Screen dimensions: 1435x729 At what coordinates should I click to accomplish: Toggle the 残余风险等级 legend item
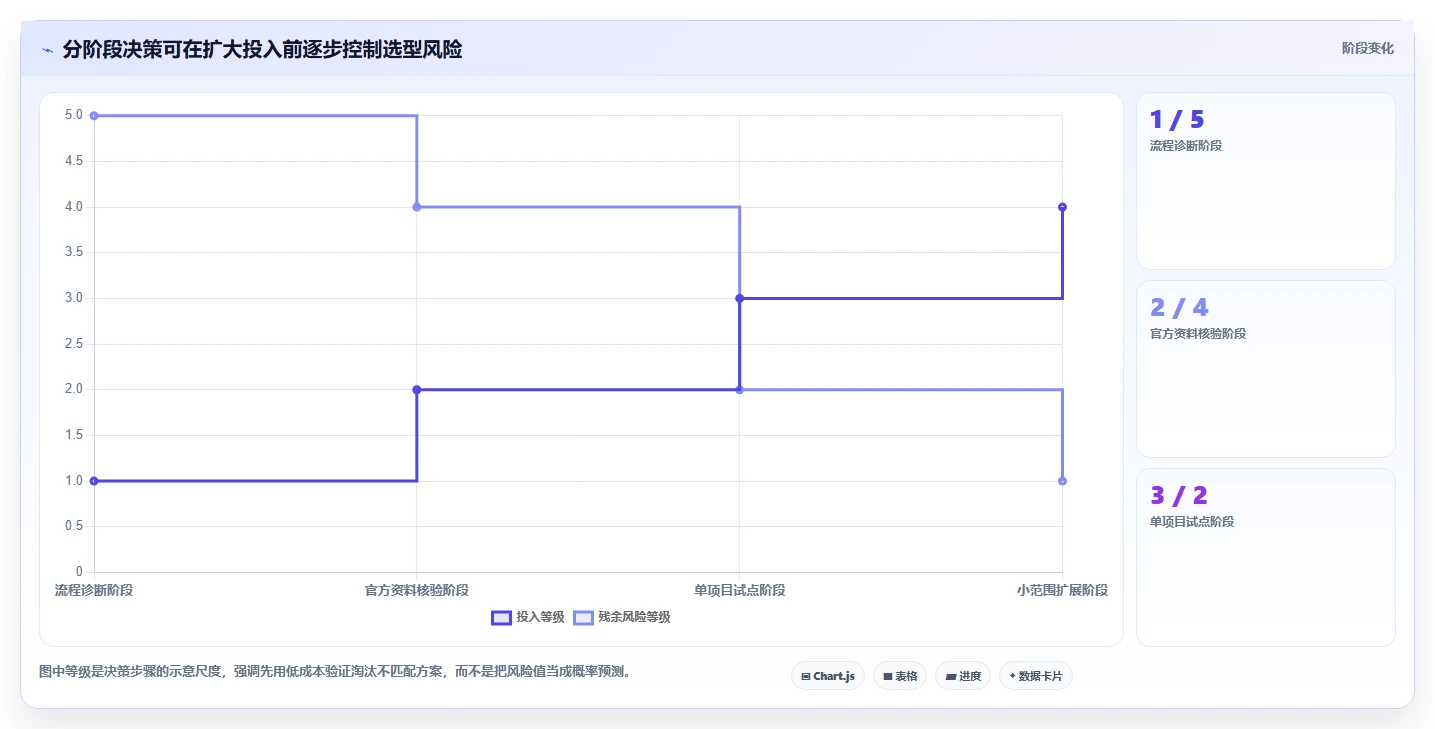(x=621, y=617)
